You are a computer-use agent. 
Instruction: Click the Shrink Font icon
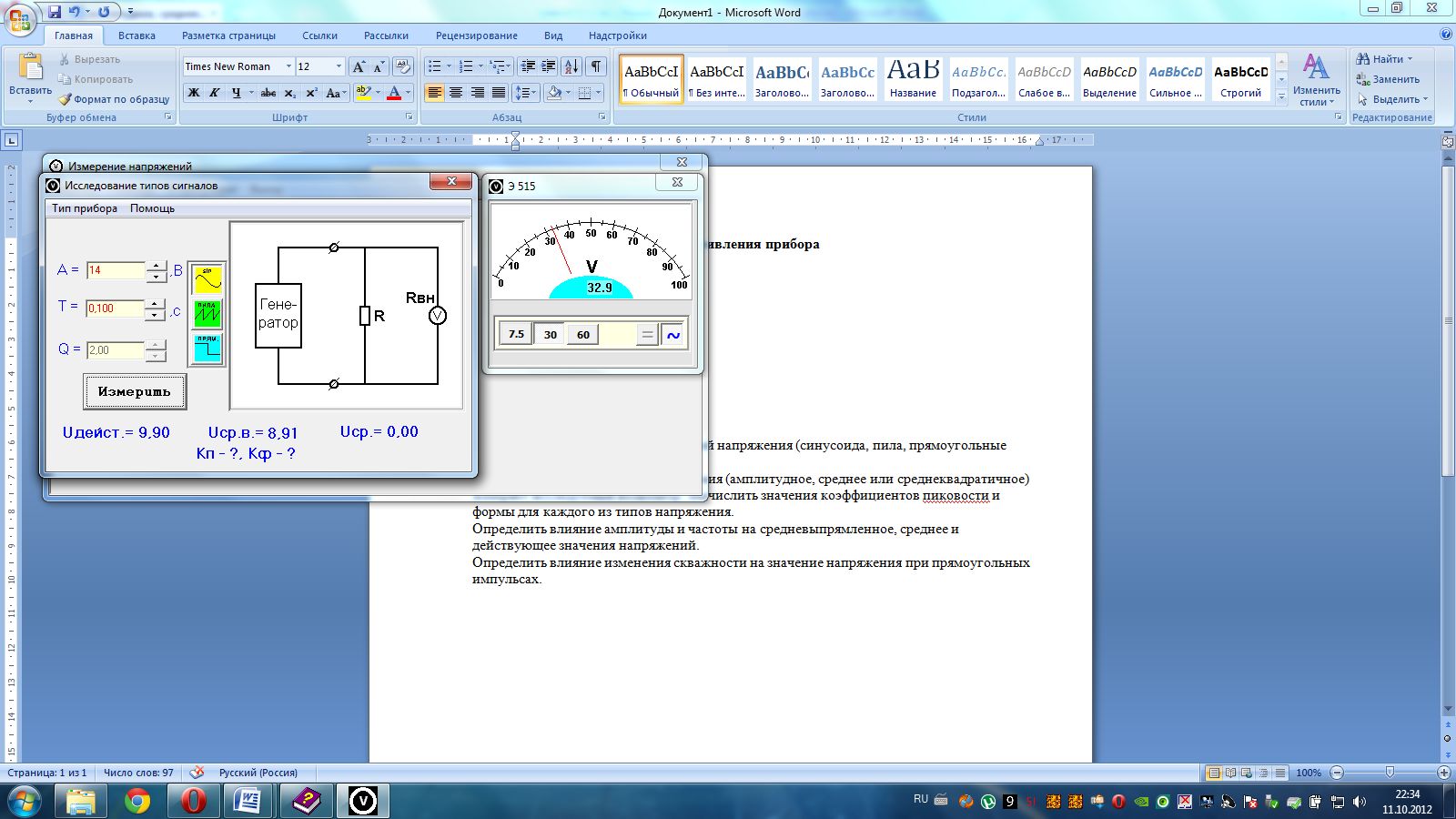379,66
